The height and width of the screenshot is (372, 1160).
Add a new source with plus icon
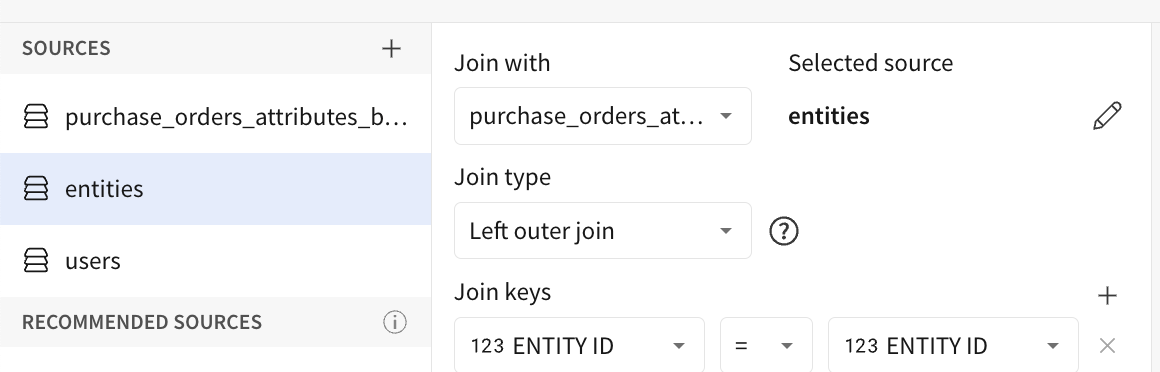391,49
